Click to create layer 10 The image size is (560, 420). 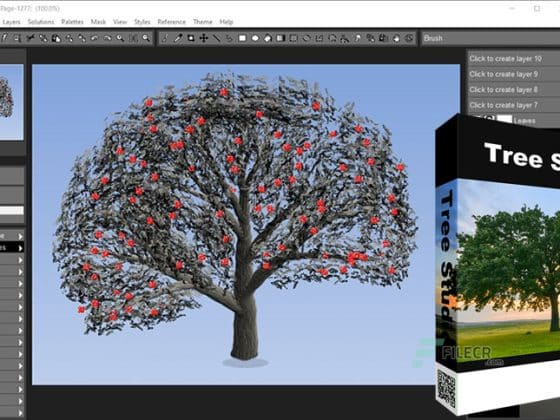[x=514, y=59]
